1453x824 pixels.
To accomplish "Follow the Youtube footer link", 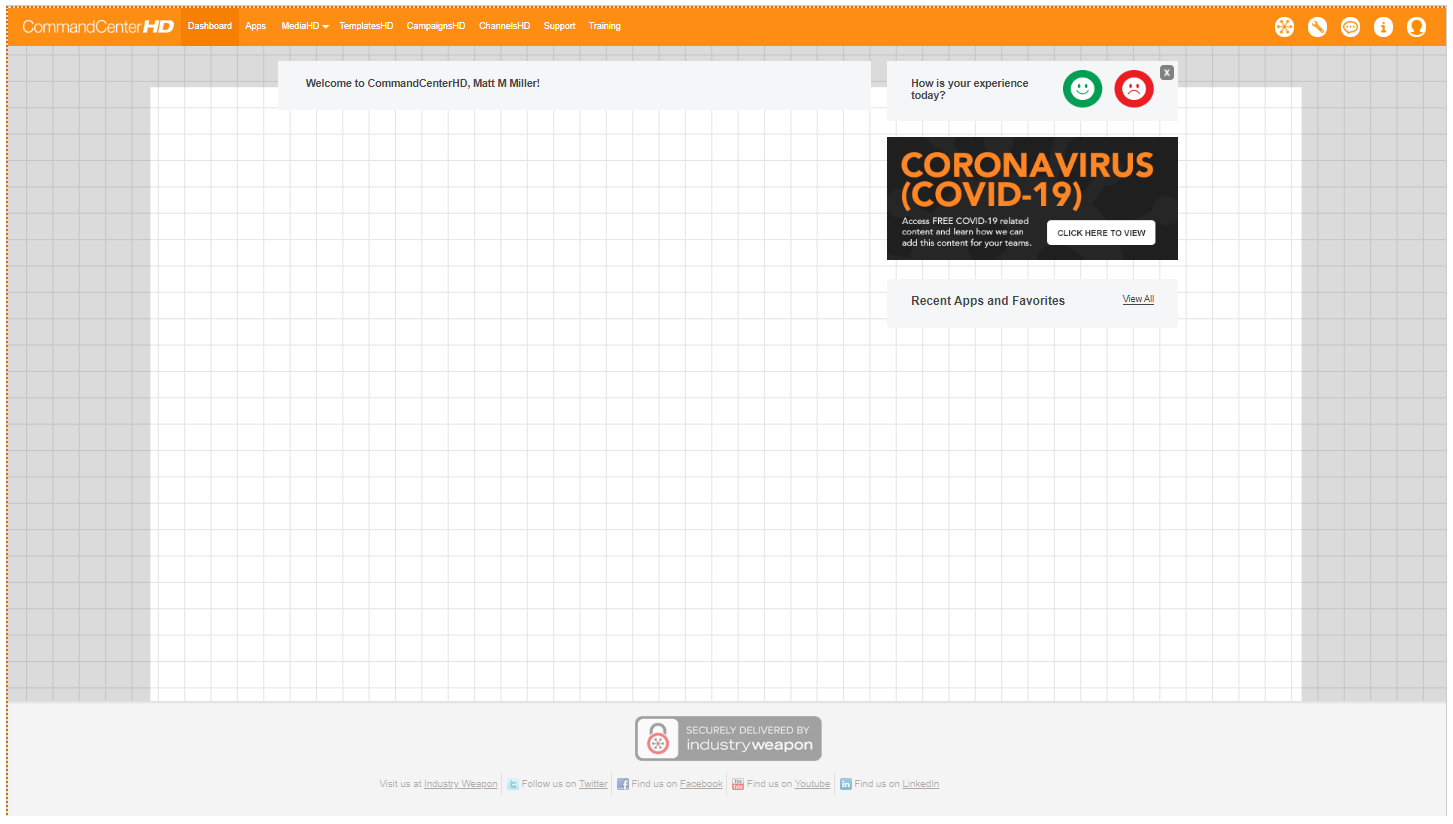I will click(812, 784).
